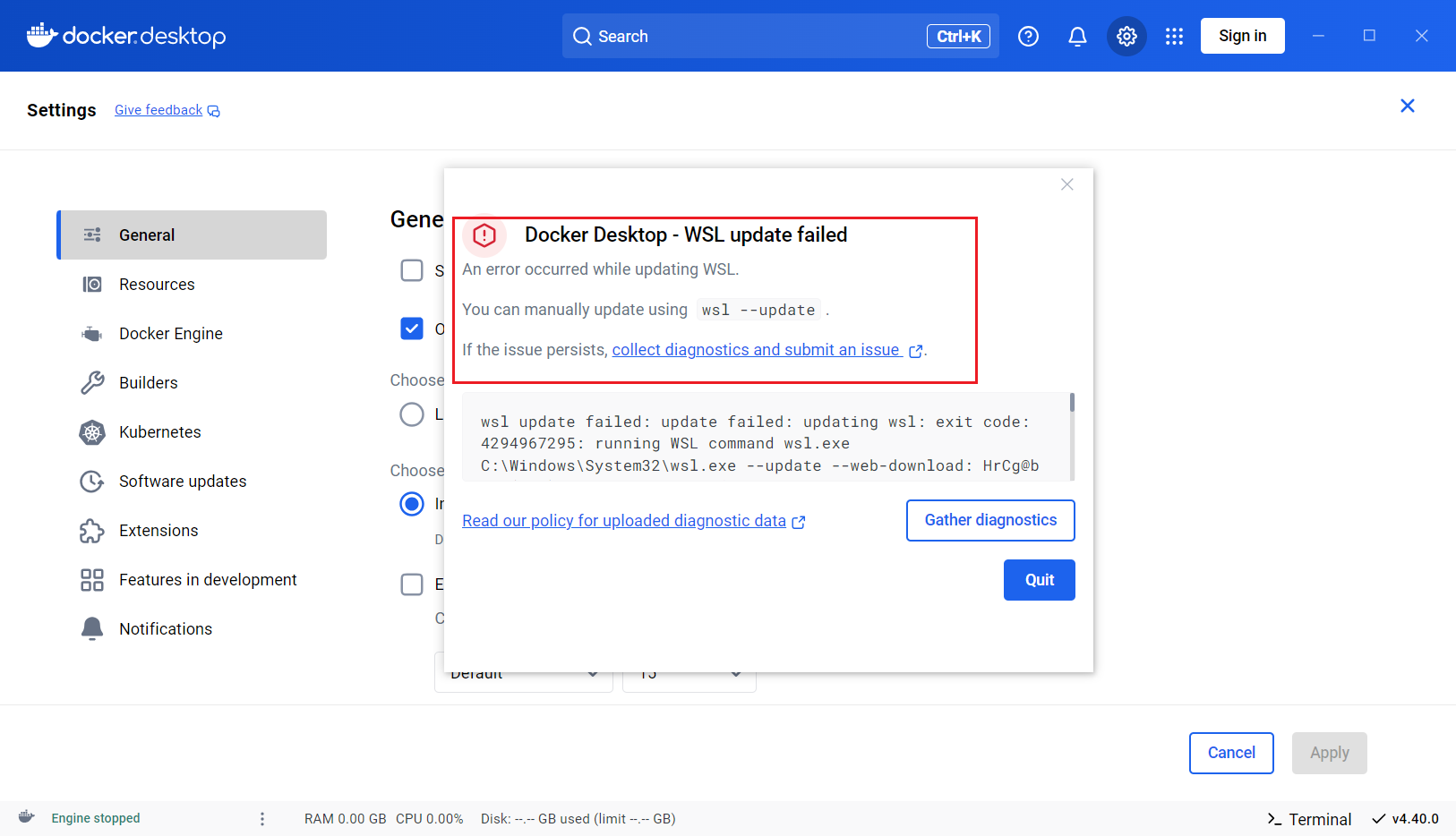This screenshot has height=836, width=1456.
Task: Toggle the checkbox below the blue radio button
Action: click(x=412, y=584)
